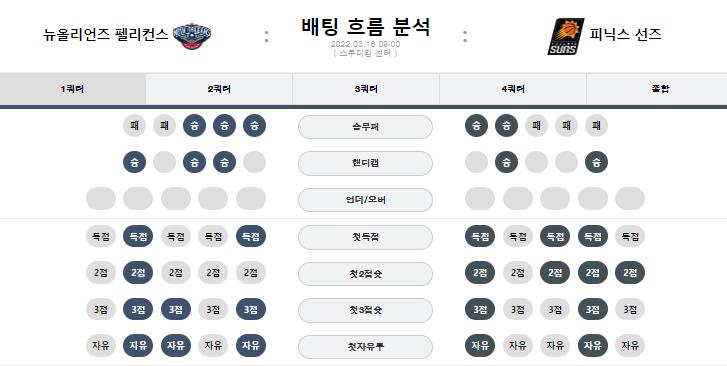727x366 pixels.
Task: Click the highlighted 2점 circle on Pelicans side
Action: 138,273
